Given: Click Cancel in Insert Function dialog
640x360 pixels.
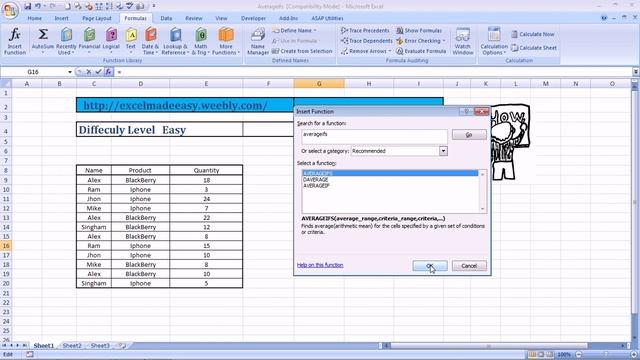Looking at the screenshot, I should 469,266.
